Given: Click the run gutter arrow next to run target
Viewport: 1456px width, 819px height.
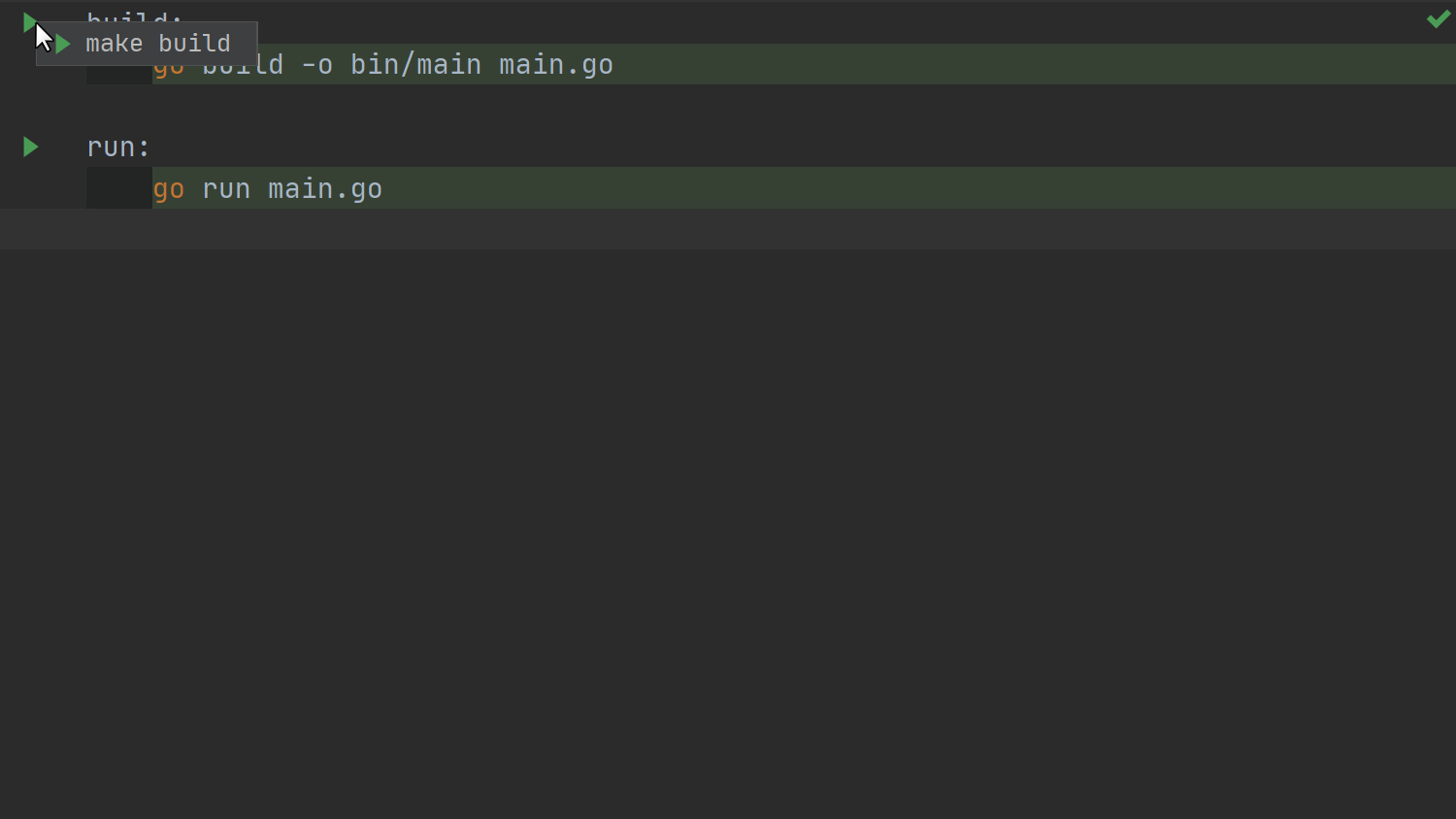Looking at the screenshot, I should (x=31, y=147).
